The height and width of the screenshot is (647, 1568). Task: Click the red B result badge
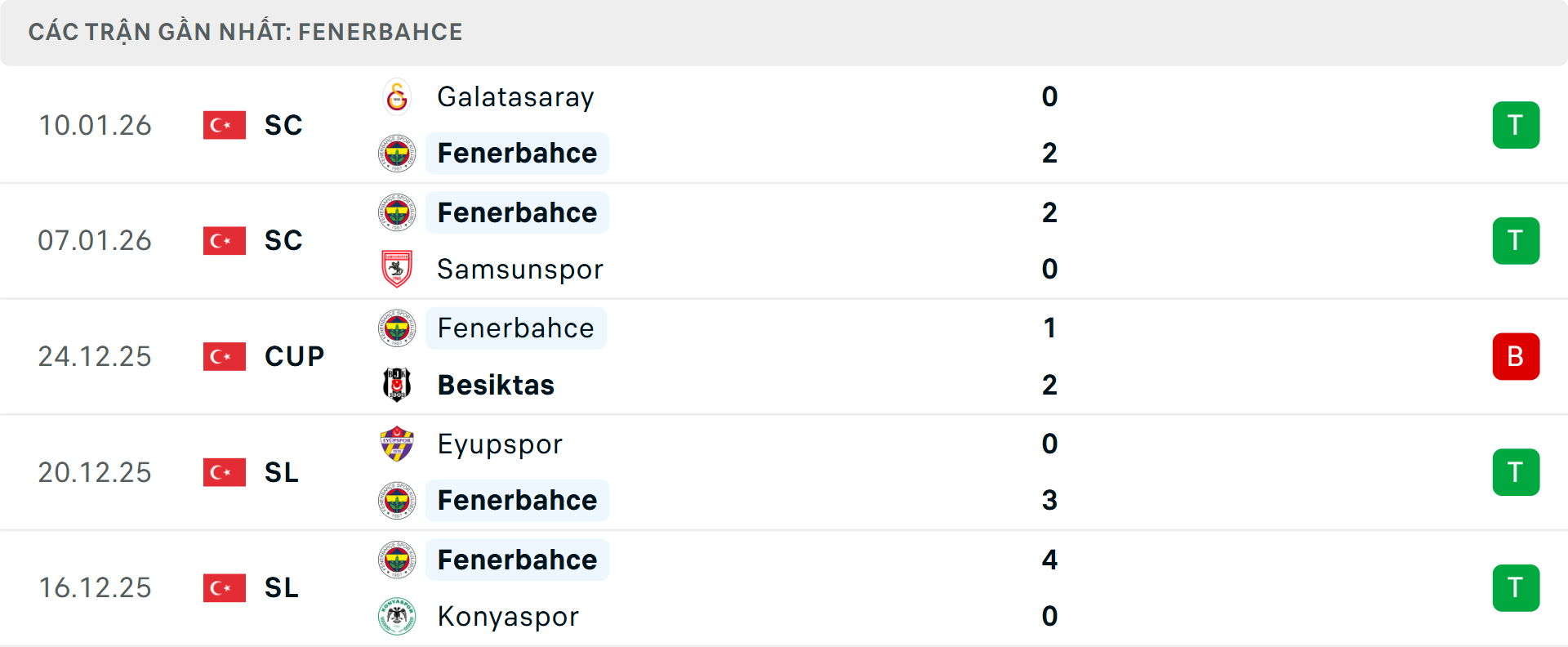pos(1516,356)
